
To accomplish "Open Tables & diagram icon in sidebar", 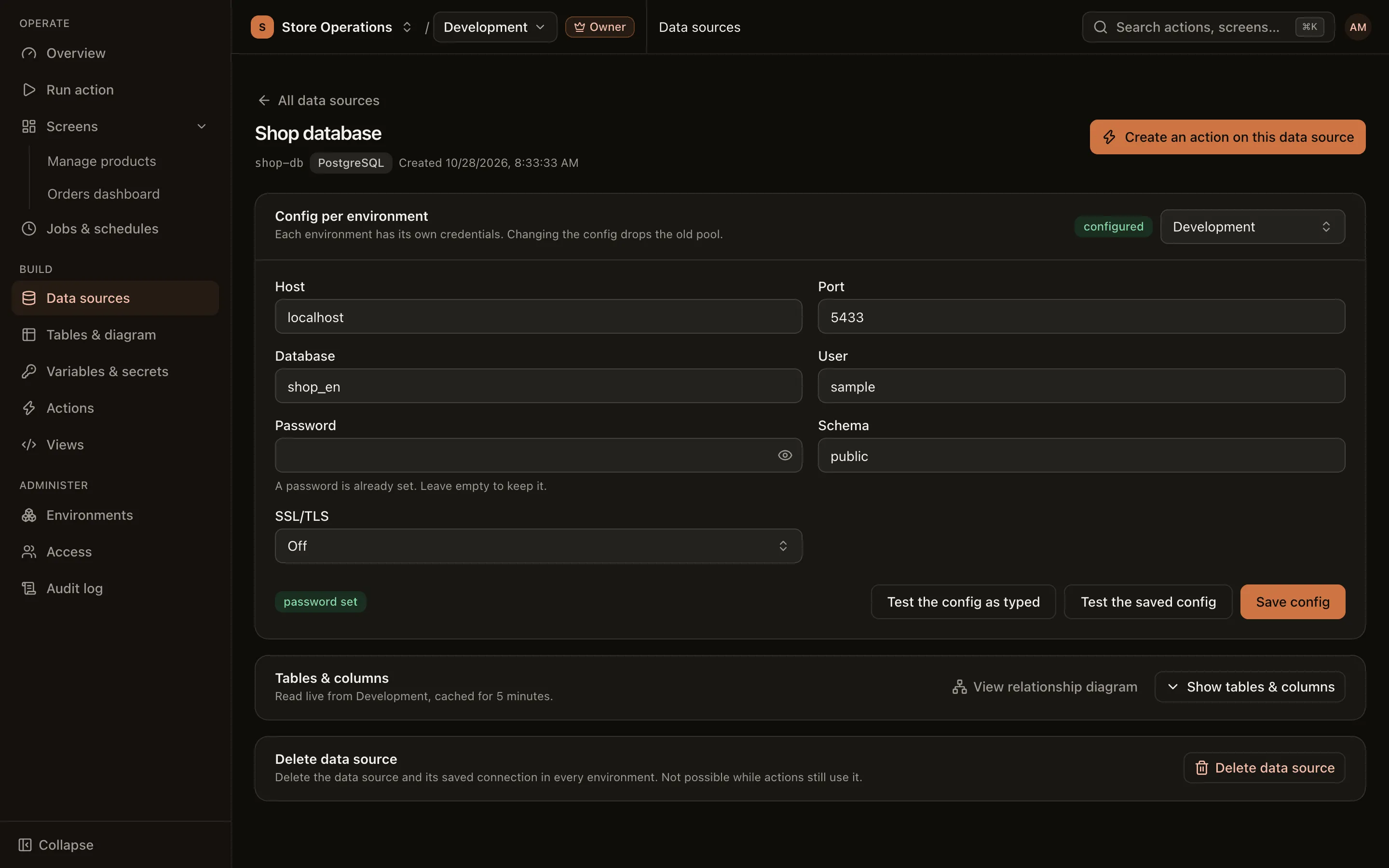I will click(29, 335).
